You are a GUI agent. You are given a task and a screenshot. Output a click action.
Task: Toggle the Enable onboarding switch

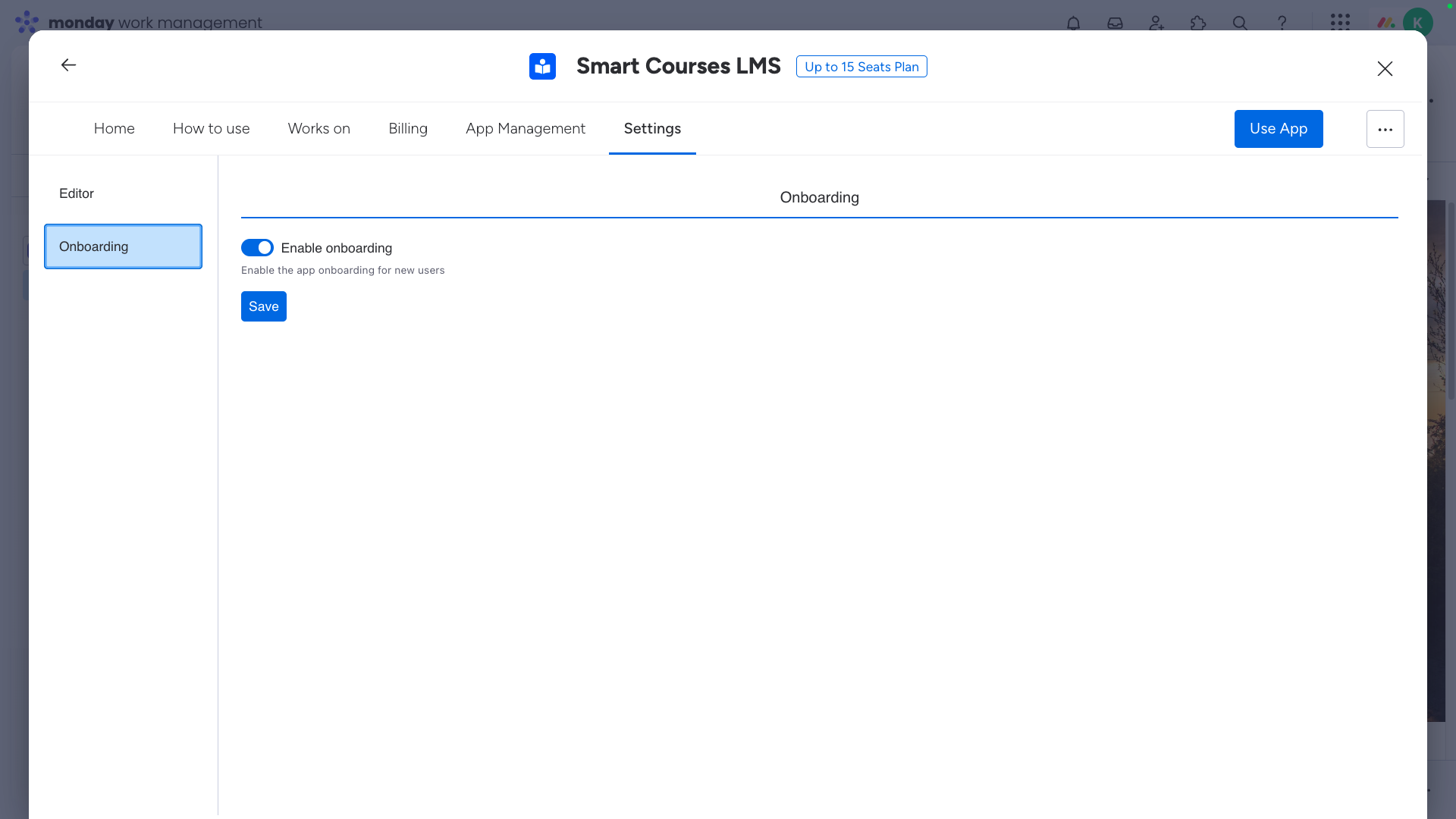(257, 248)
